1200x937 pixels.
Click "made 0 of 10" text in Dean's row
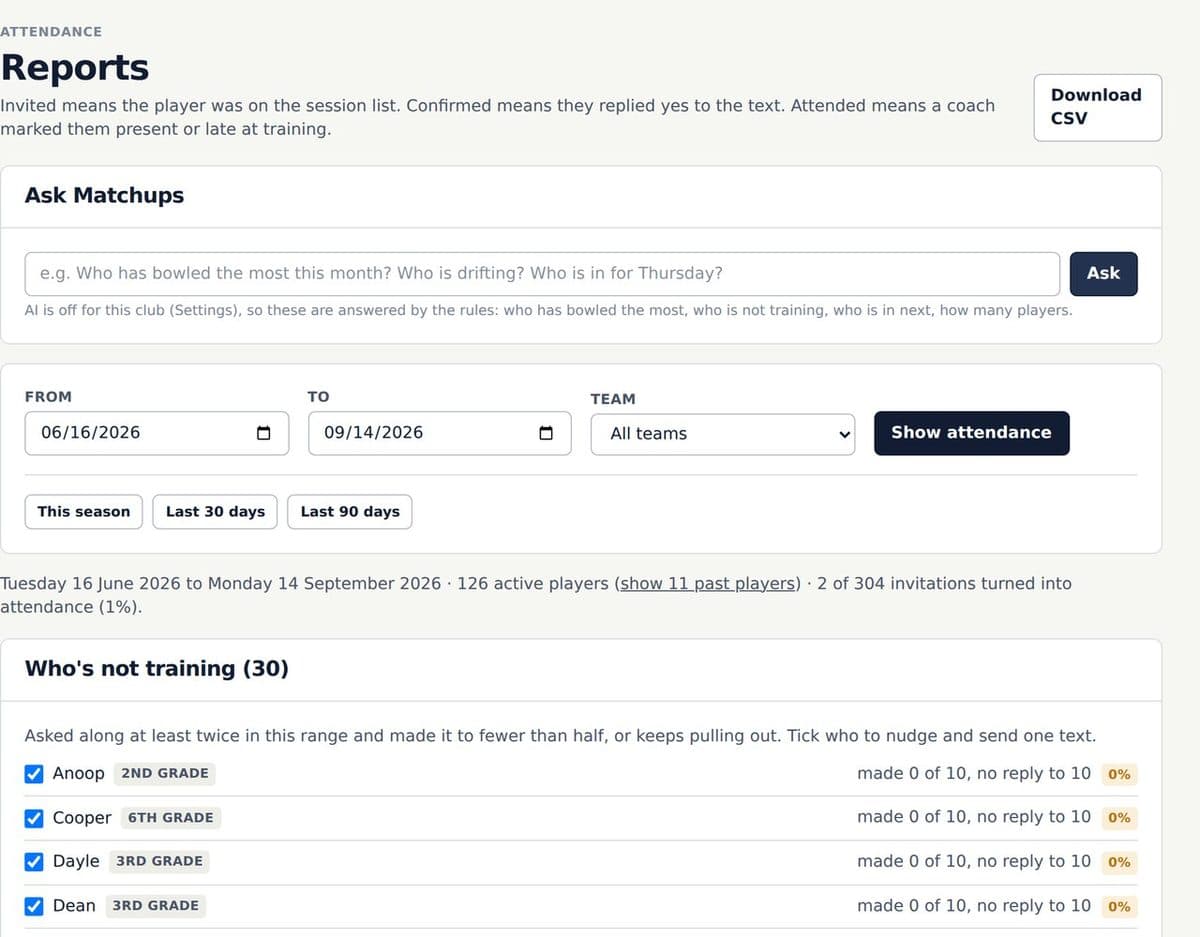(913, 906)
